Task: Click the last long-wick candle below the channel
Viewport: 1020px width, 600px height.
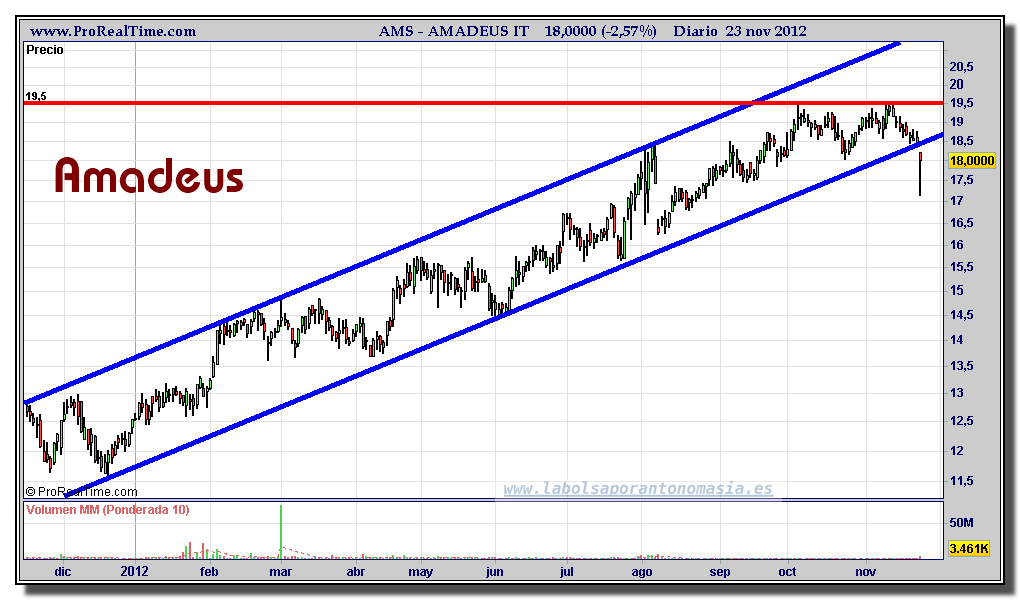Action: [x=920, y=174]
